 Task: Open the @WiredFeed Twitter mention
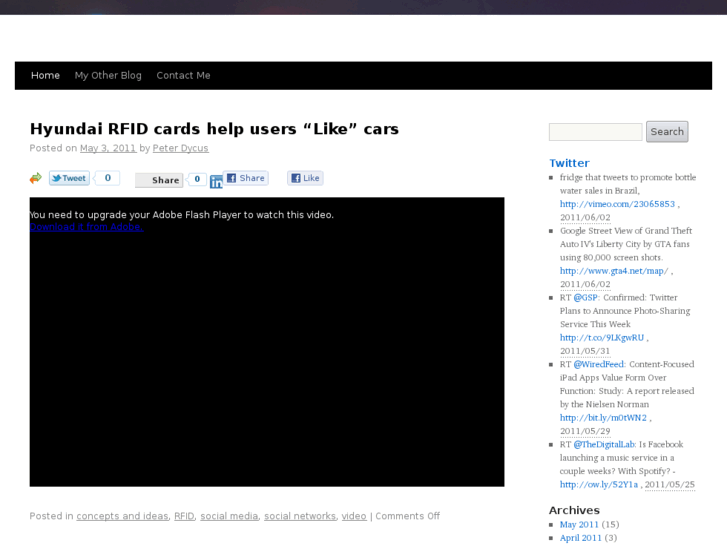[599, 364]
